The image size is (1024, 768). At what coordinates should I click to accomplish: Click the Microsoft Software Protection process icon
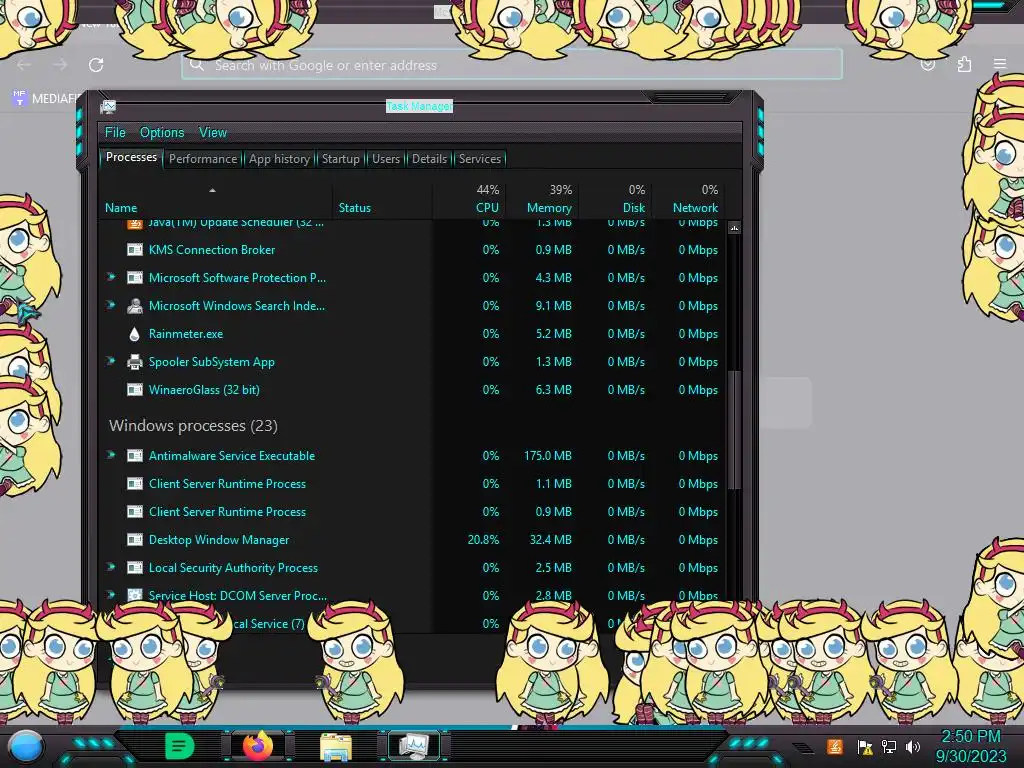[135, 278]
